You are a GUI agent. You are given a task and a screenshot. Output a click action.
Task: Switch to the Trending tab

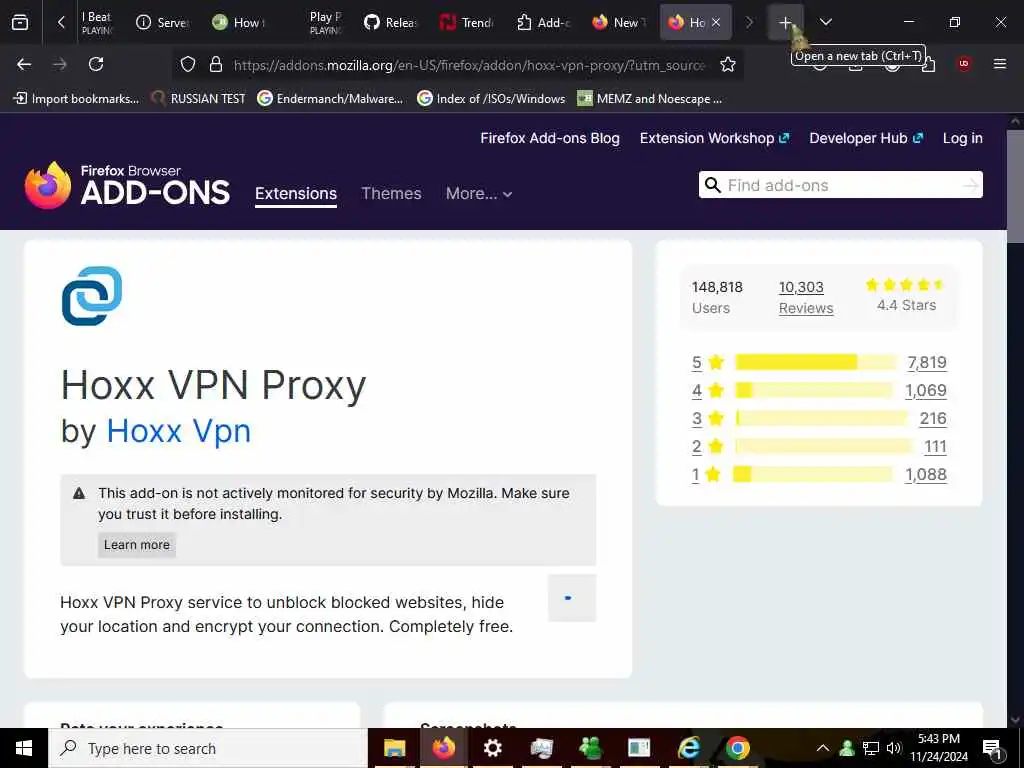pos(466,22)
